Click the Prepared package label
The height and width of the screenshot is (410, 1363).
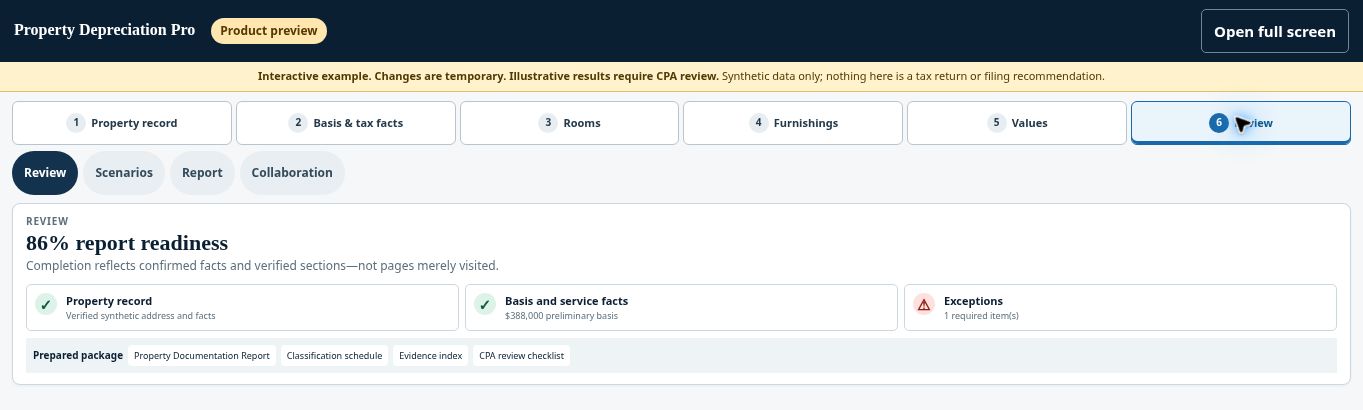pos(78,356)
